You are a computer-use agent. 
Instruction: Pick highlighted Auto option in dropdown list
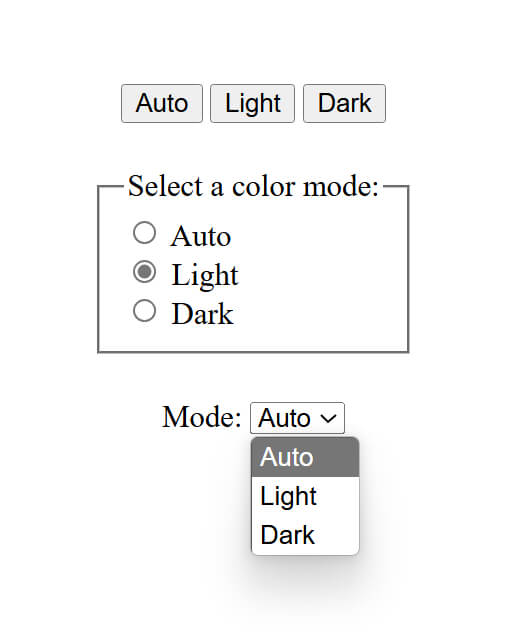[x=305, y=457]
